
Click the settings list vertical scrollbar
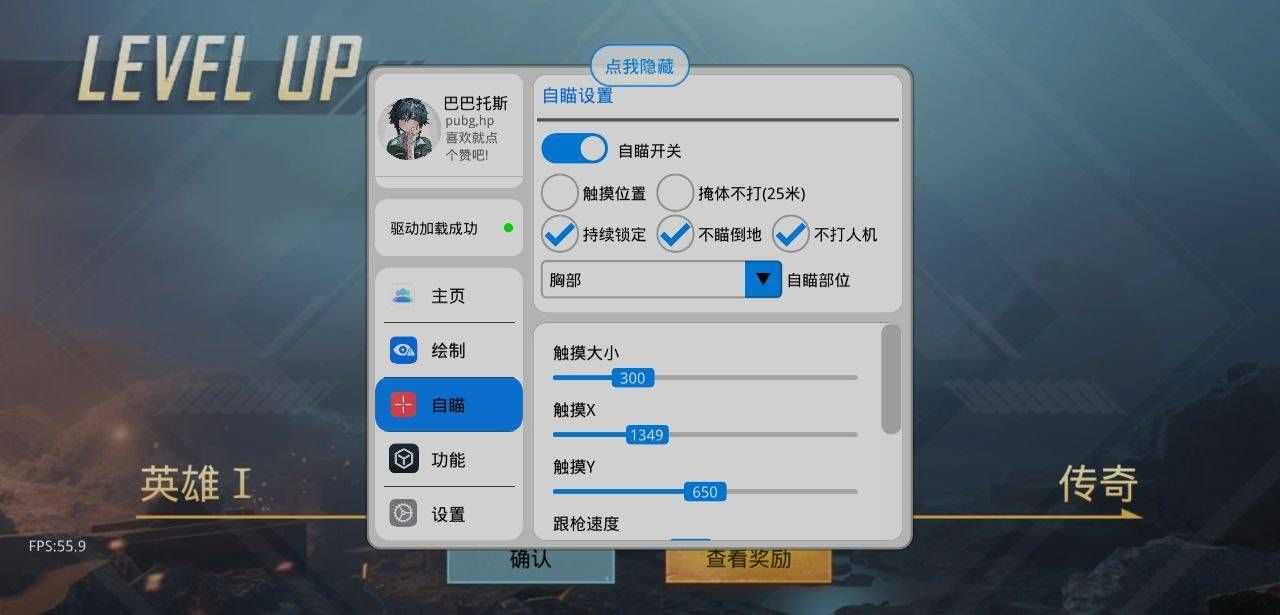(x=890, y=379)
